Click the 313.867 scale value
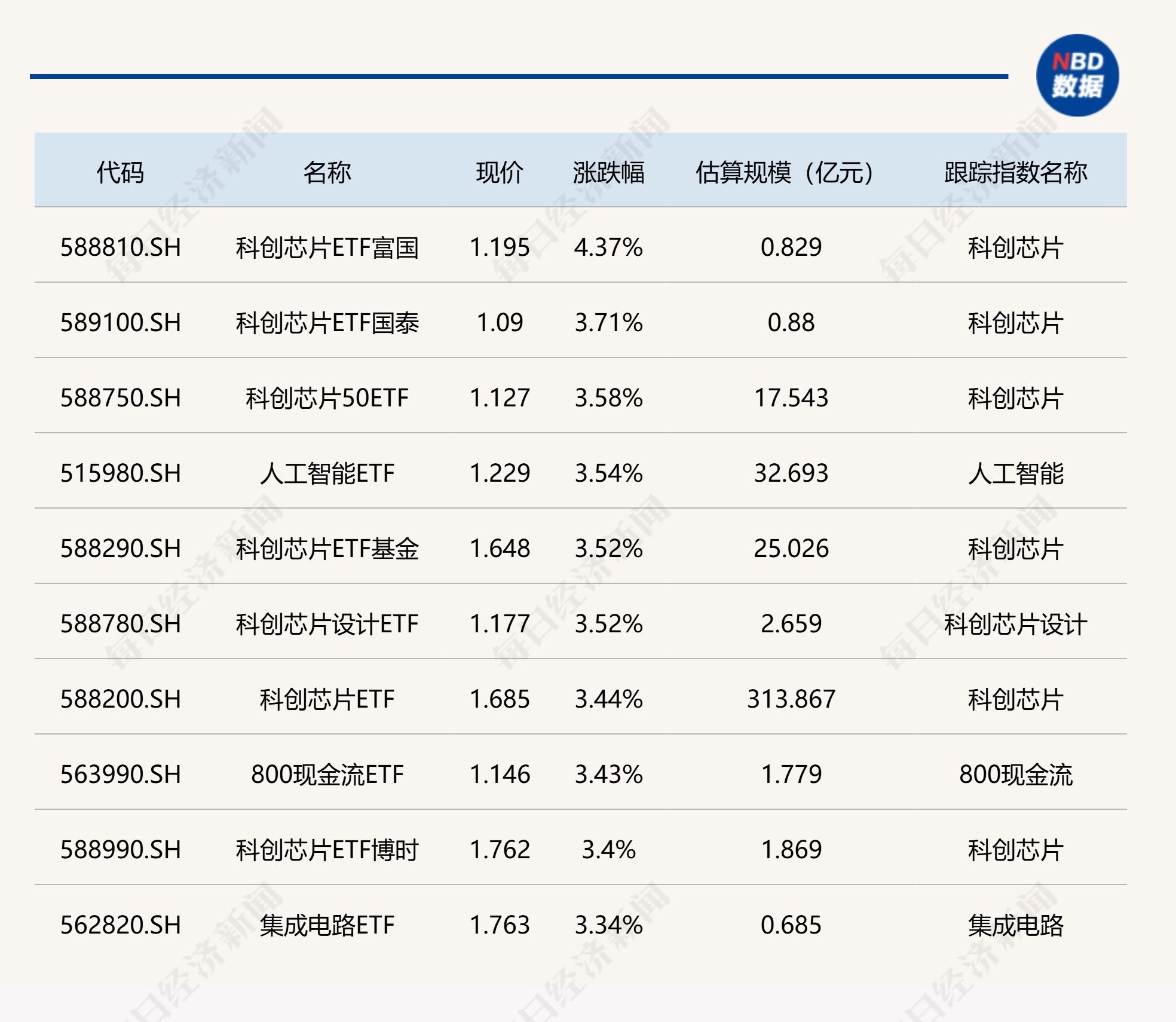Image resolution: width=1176 pixels, height=1022 pixels. tap(791, 699)
